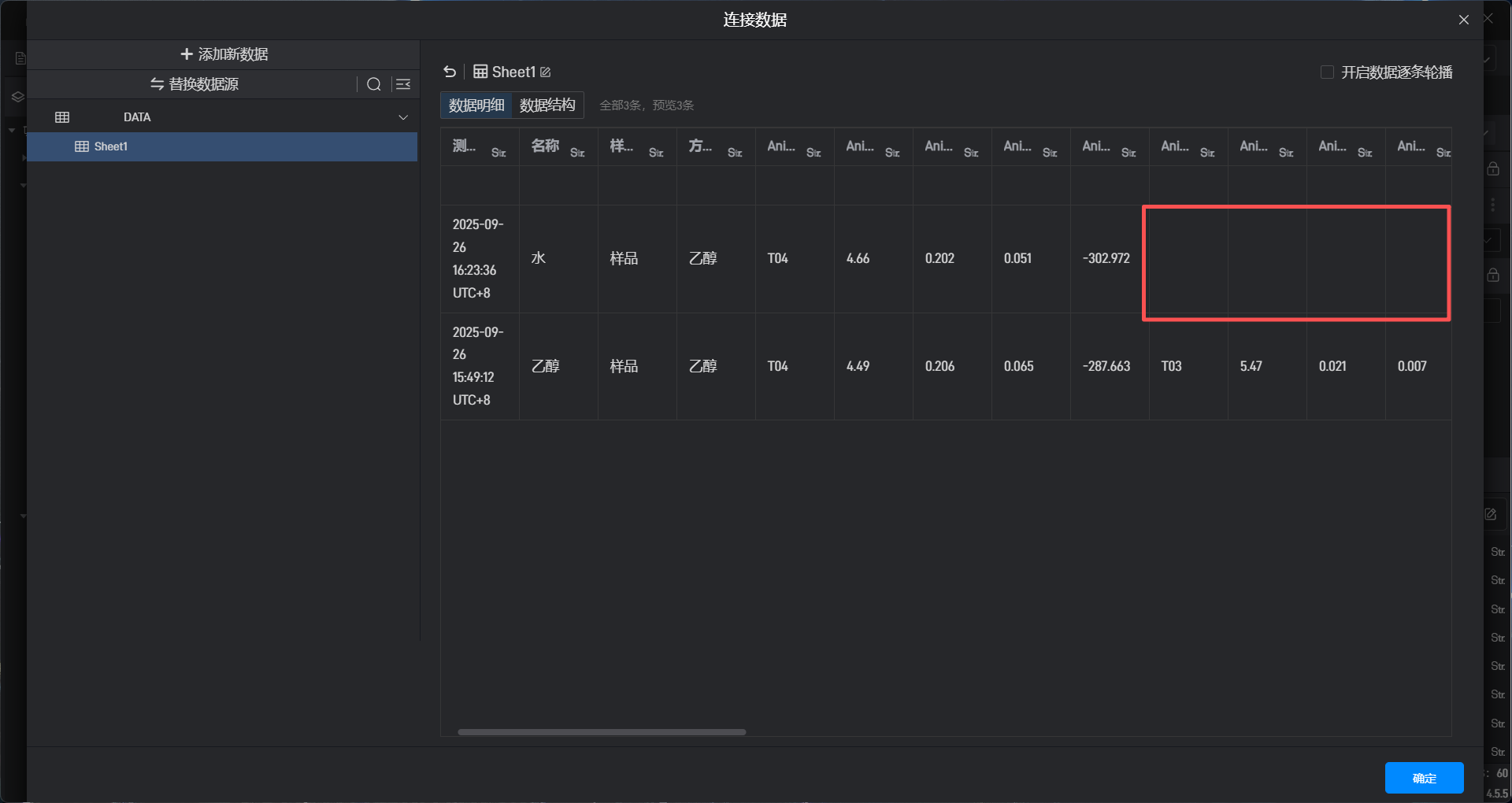Click the horizontal scrollbar under the table
1512x803 pixels.
[602, 732]
